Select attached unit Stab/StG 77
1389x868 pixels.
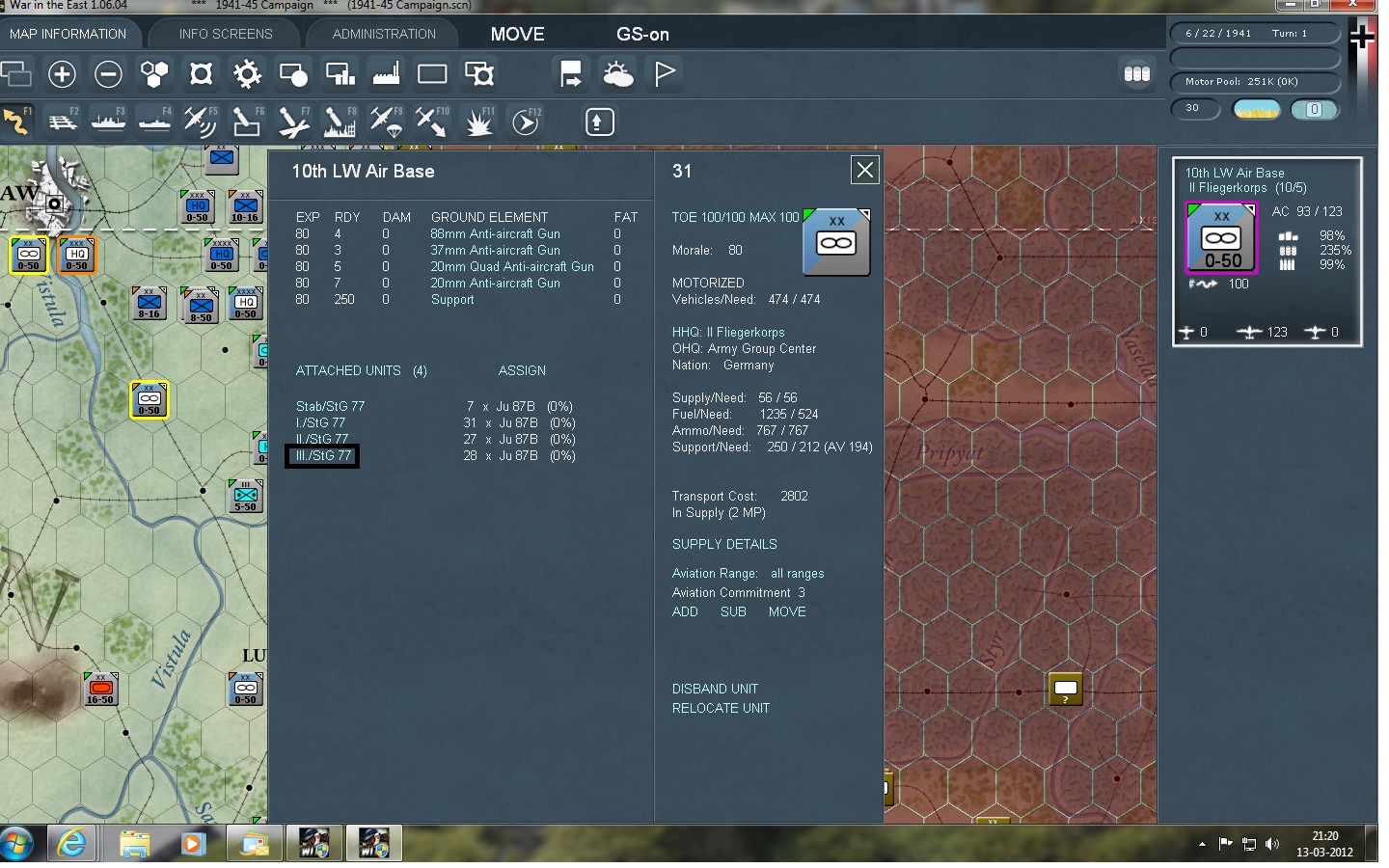point(330,406)
